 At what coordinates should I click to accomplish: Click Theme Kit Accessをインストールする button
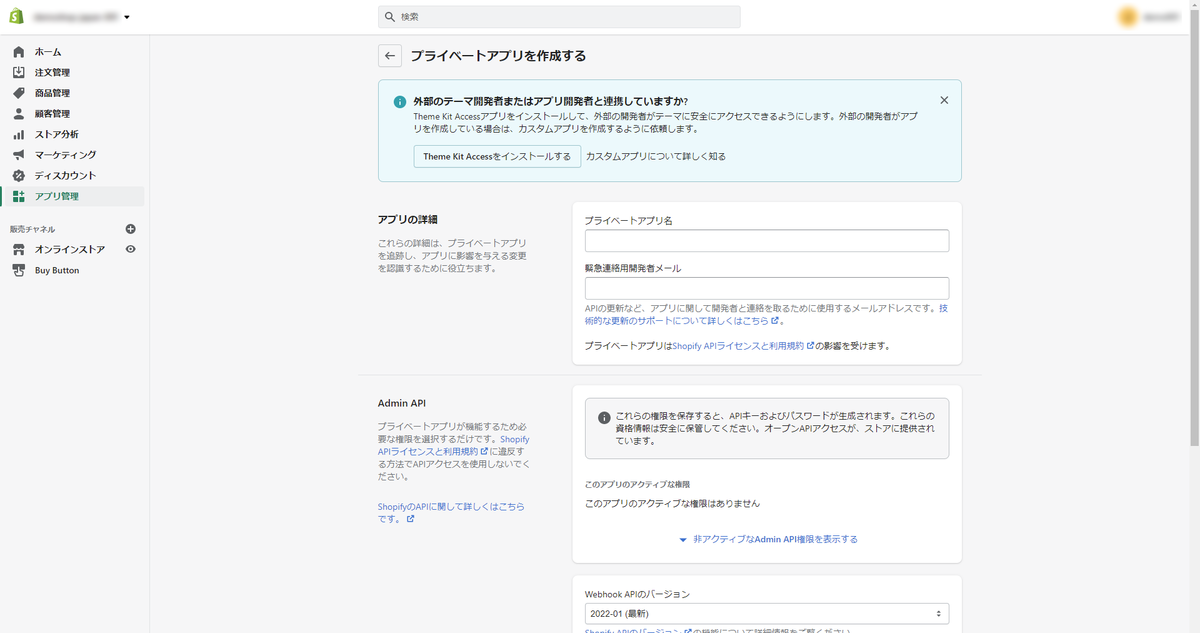click(497, 156)
